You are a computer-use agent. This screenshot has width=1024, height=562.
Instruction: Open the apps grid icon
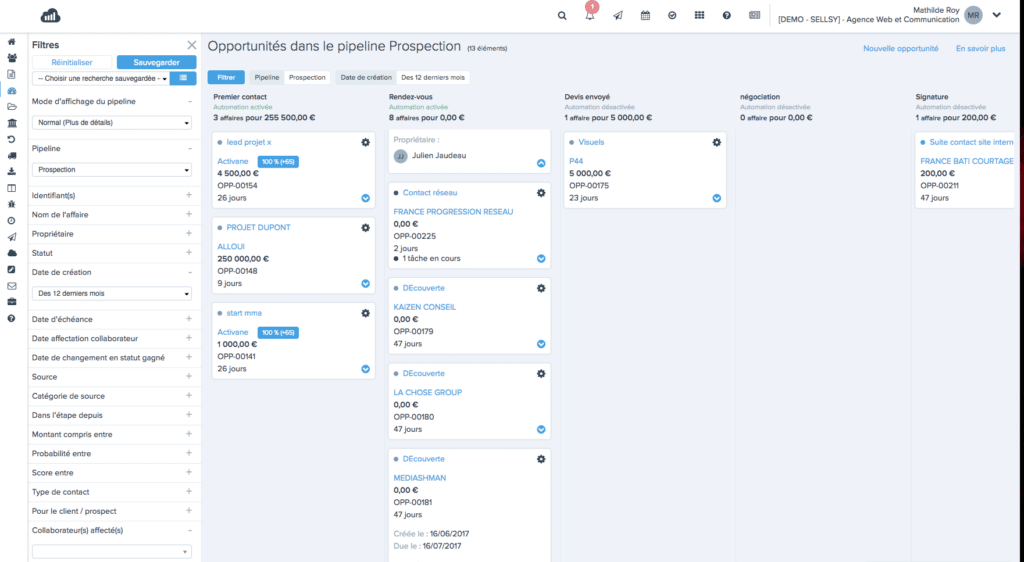[x=699, y=16]
